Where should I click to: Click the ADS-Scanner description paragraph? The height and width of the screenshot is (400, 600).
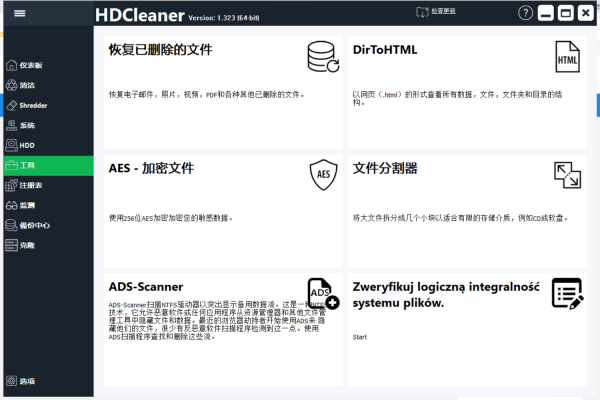pos(217,320)
